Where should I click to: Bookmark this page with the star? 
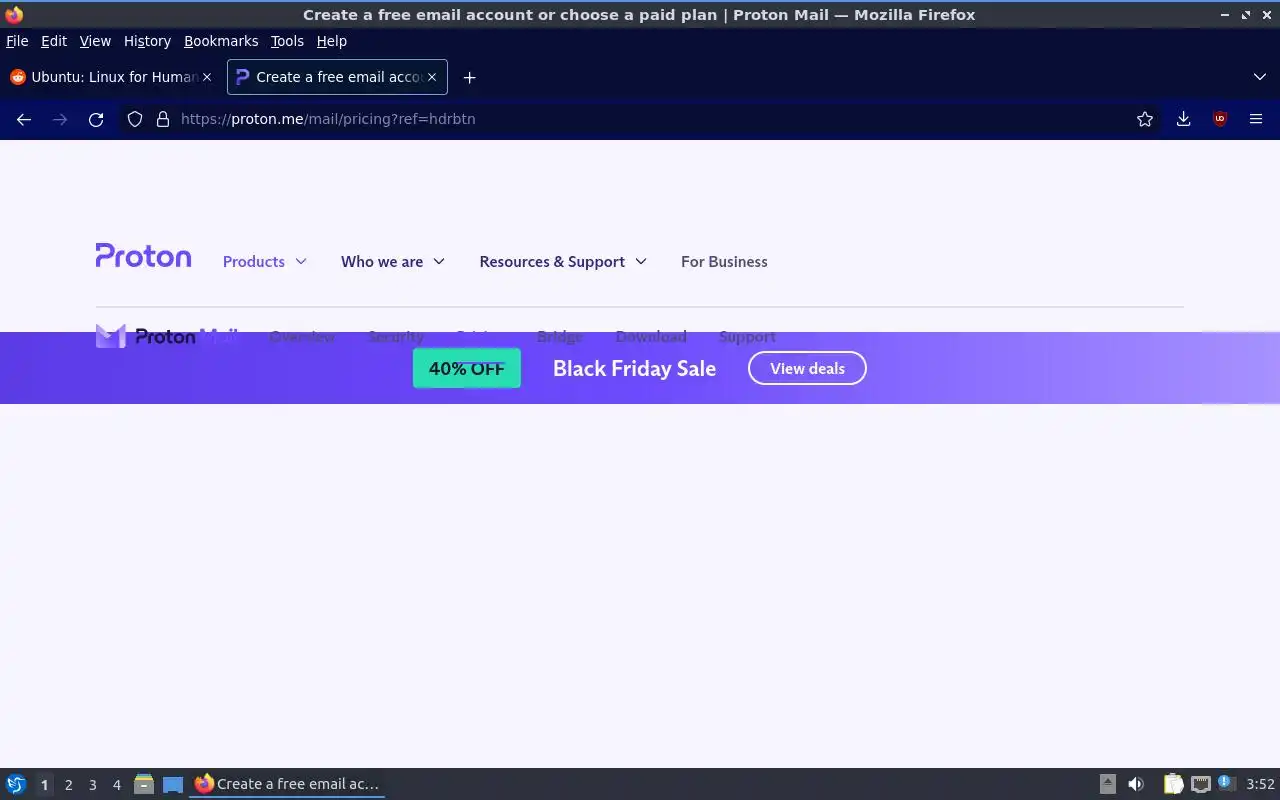pyautogui.click(x=1145, y=119)
